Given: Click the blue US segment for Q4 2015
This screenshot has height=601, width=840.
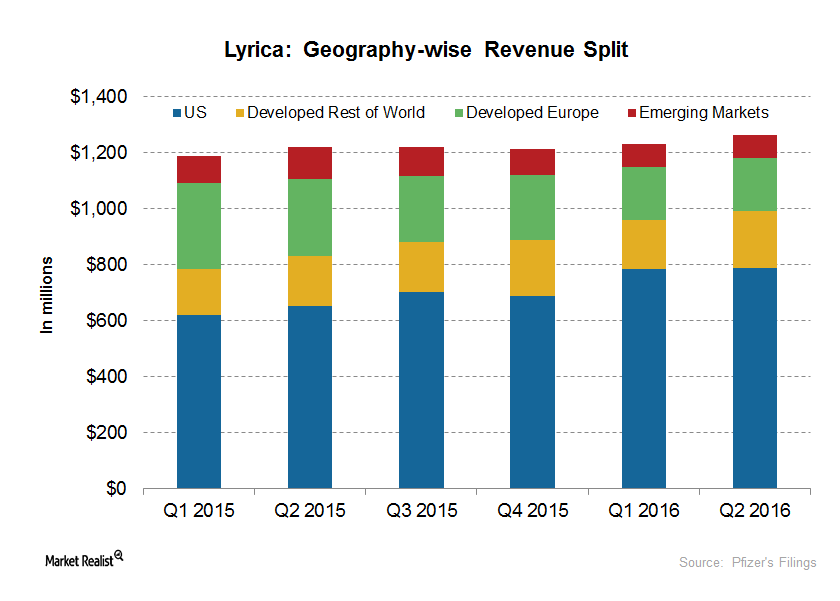Looking at the screenshot, I should [532, 393].
